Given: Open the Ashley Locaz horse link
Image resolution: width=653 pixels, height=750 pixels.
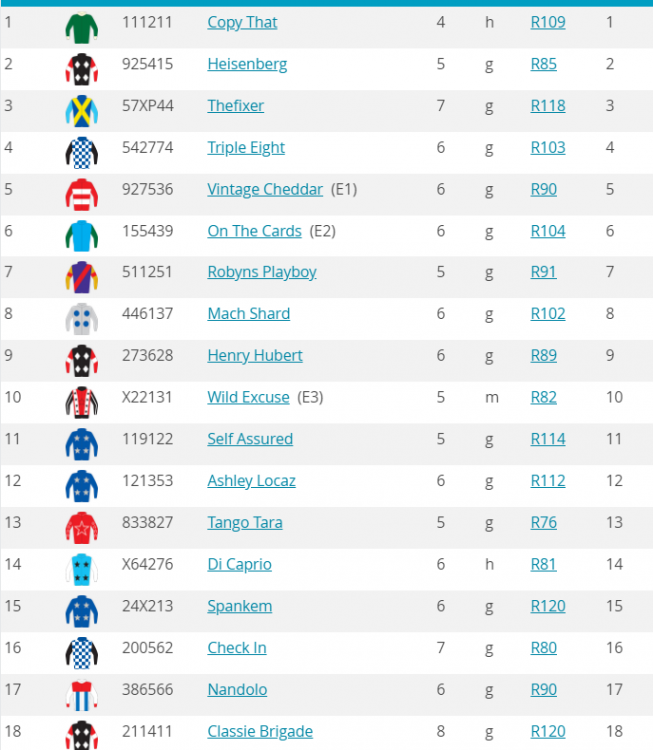Looking at the screenshot, I should [251, 481].
